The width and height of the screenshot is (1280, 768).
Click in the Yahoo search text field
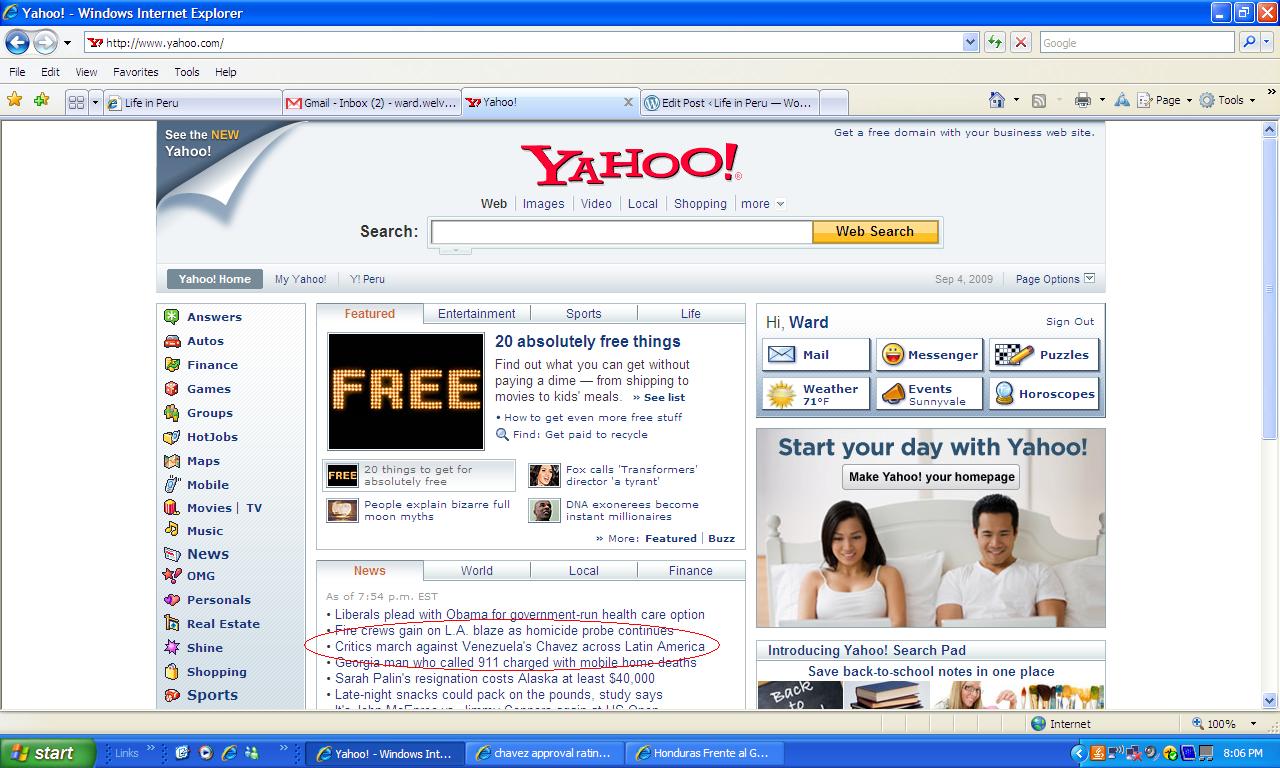click(x=621, y=232)
